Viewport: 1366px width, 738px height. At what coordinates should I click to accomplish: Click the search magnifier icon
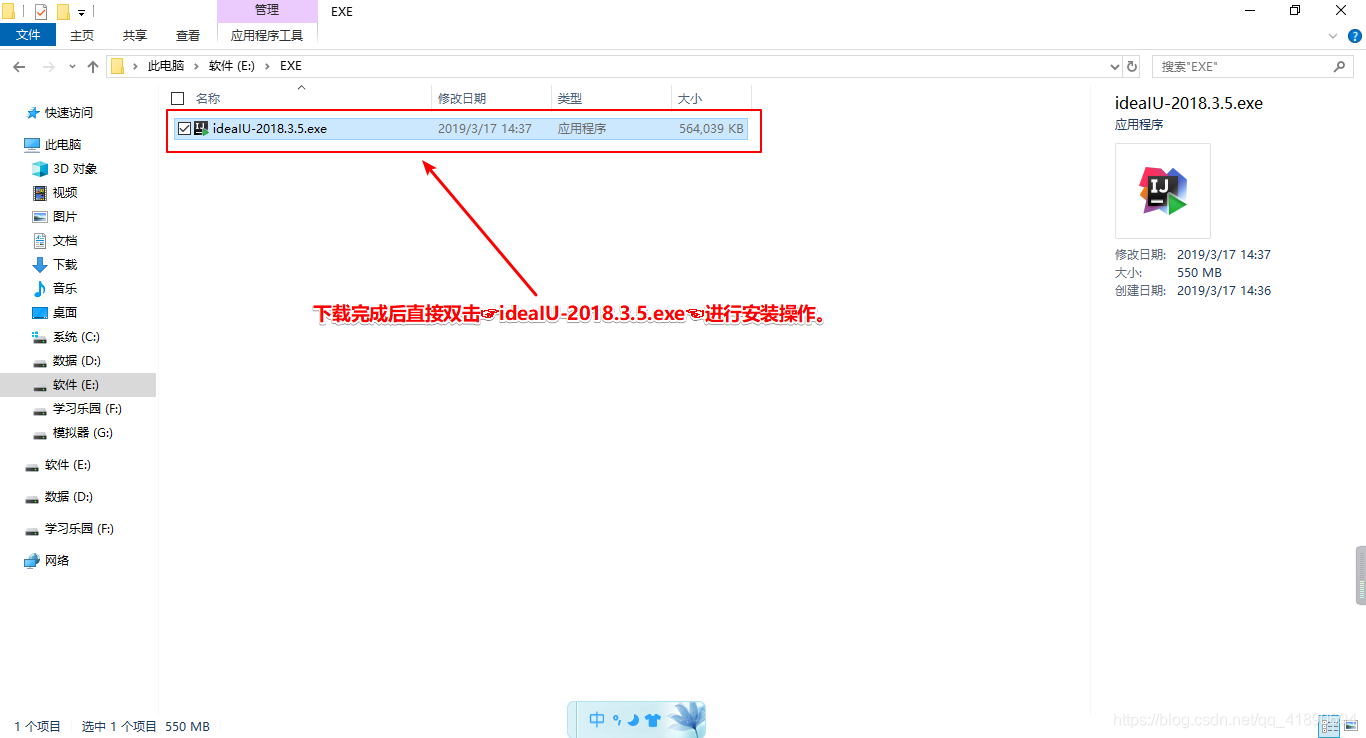coord(1340,66)
